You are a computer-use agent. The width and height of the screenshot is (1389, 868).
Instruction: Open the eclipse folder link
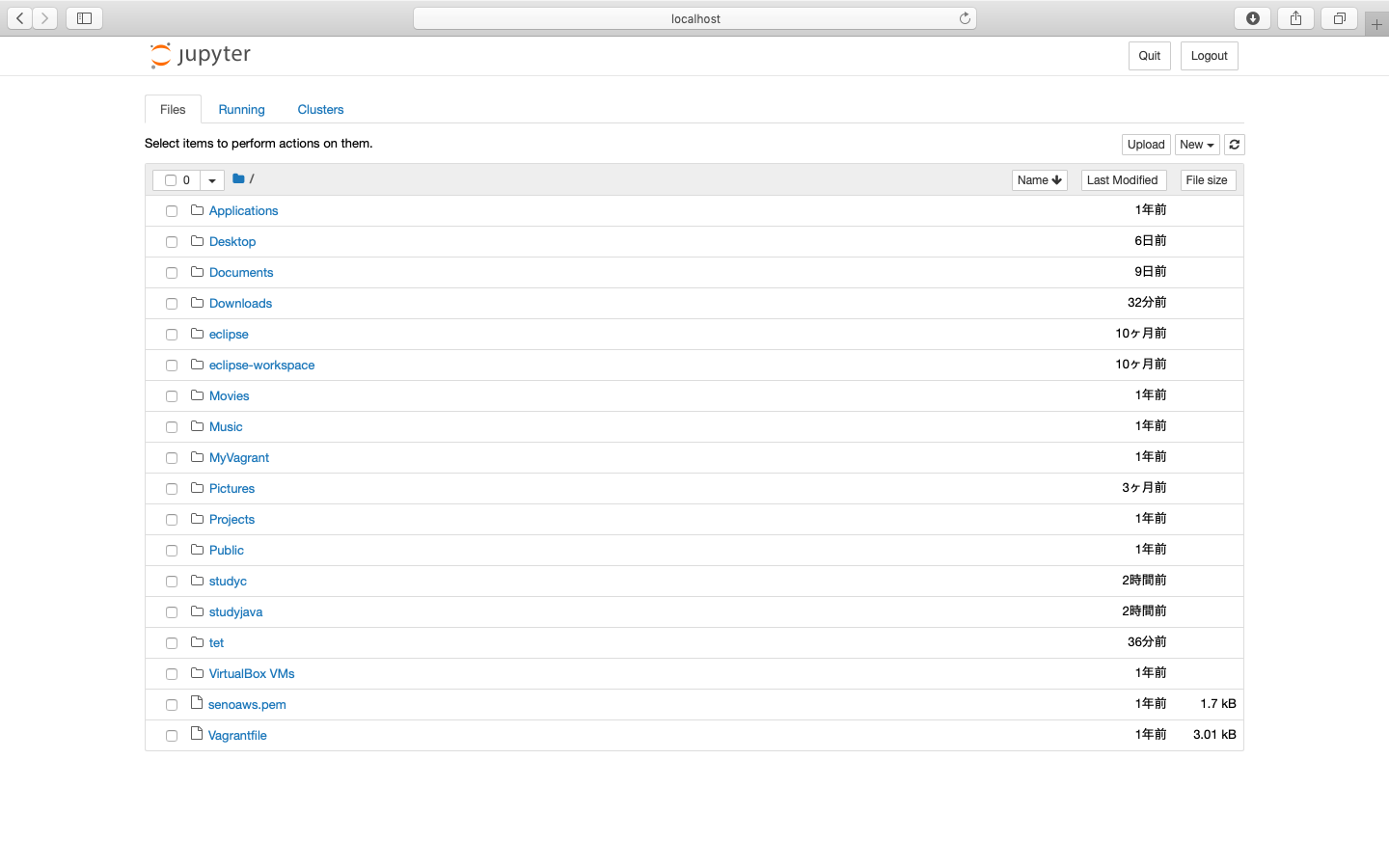[229, 335]
